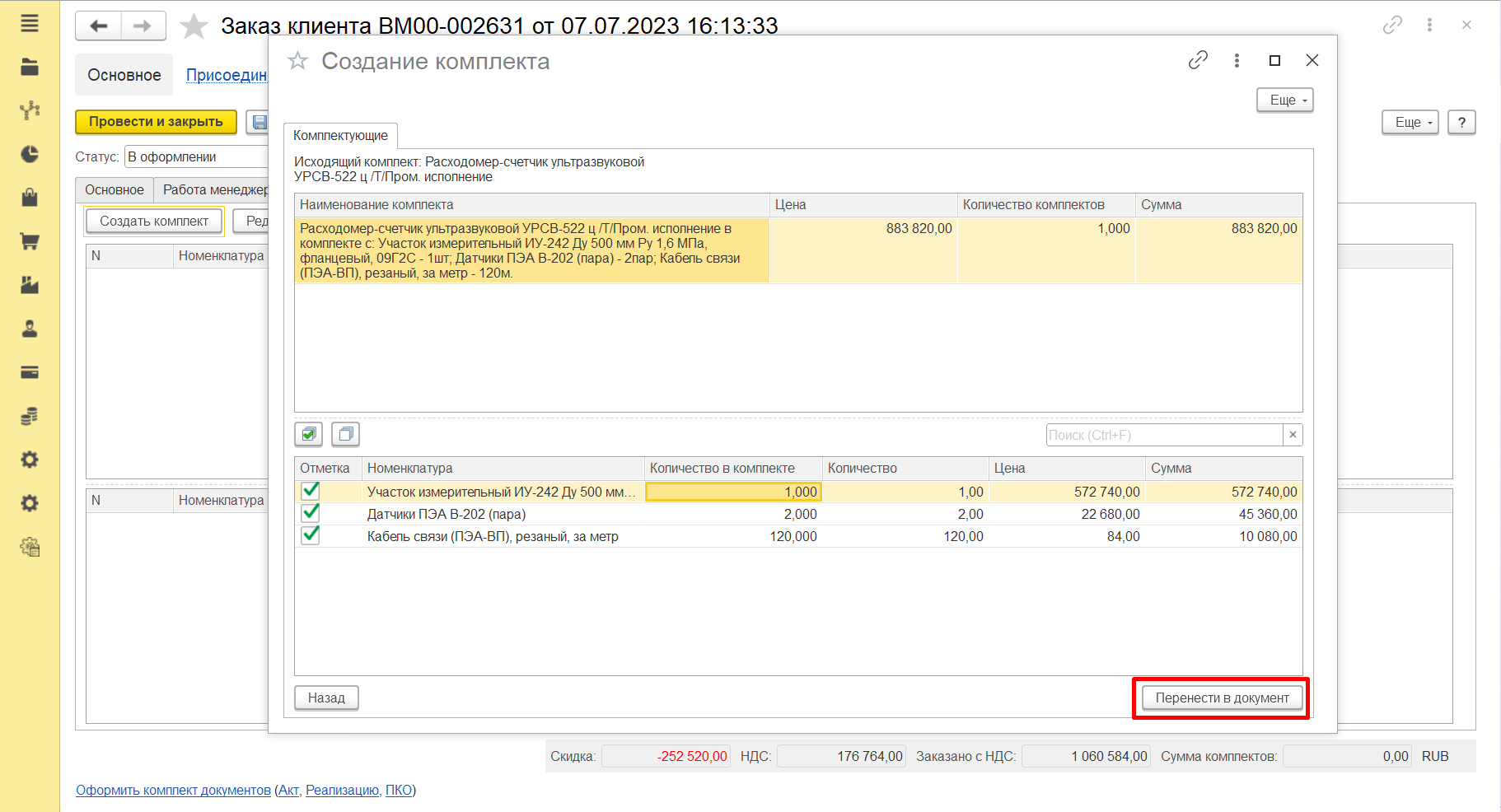Open the person/staff section in sidebar
This screenshot has width=1501, height=812.
coord(30,329)
